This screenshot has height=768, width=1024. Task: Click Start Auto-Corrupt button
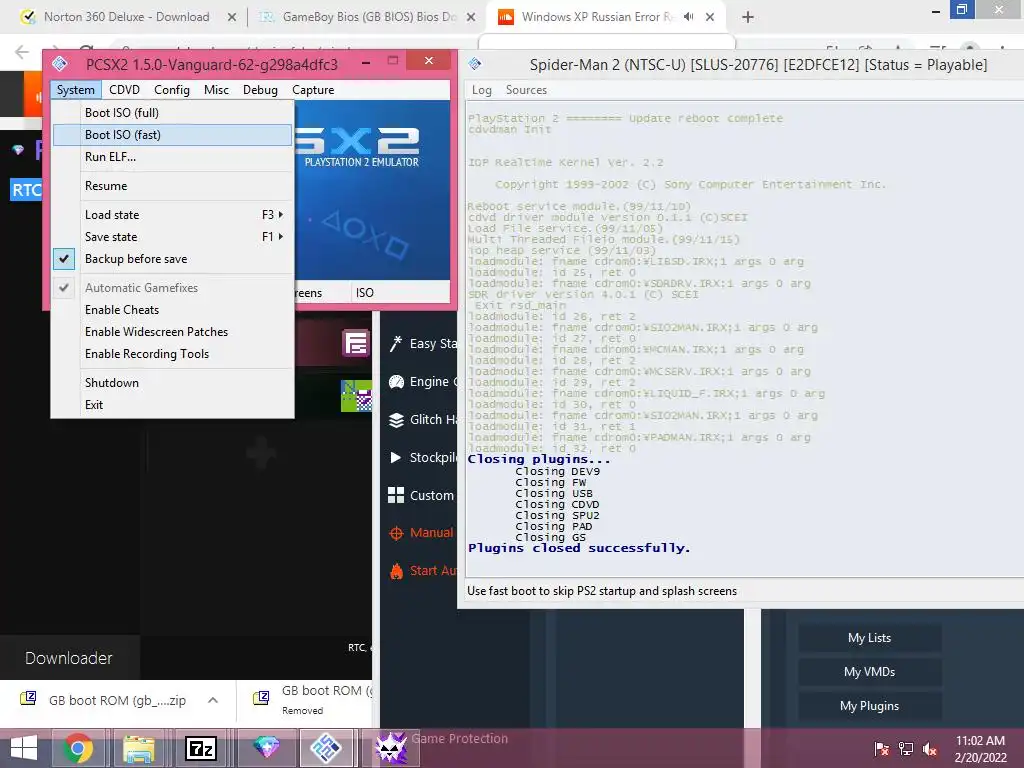[x=423, y=570]
